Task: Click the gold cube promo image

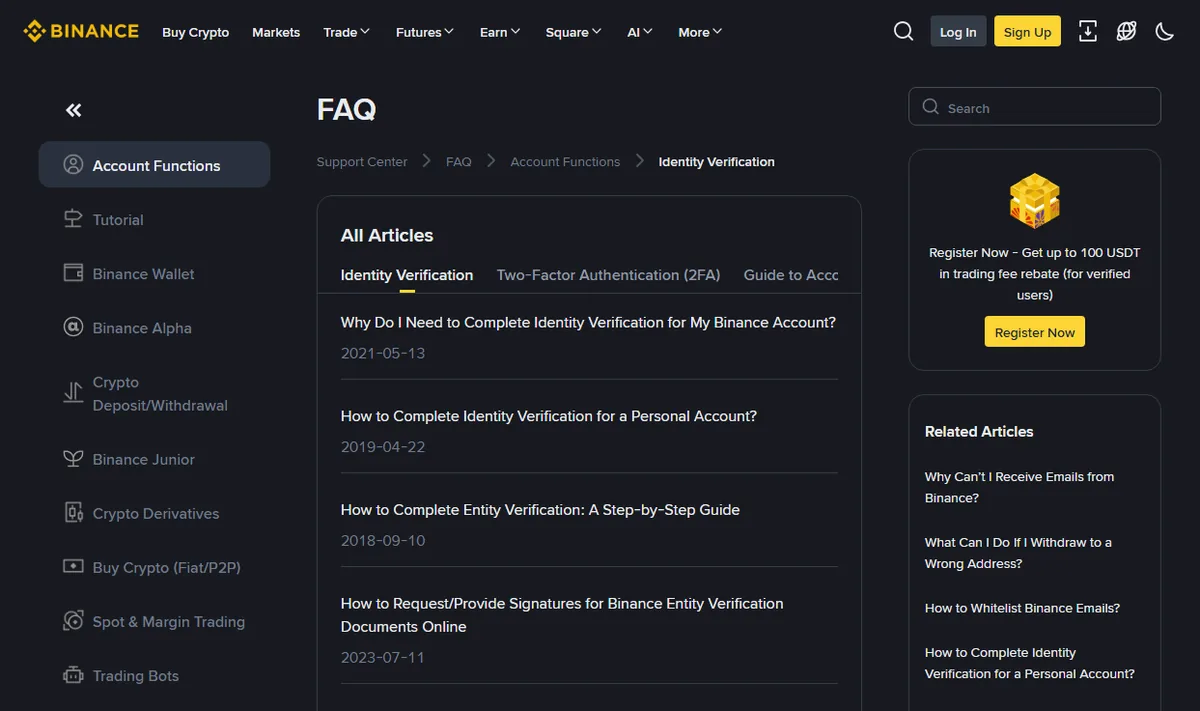Action: (1034, 201)
